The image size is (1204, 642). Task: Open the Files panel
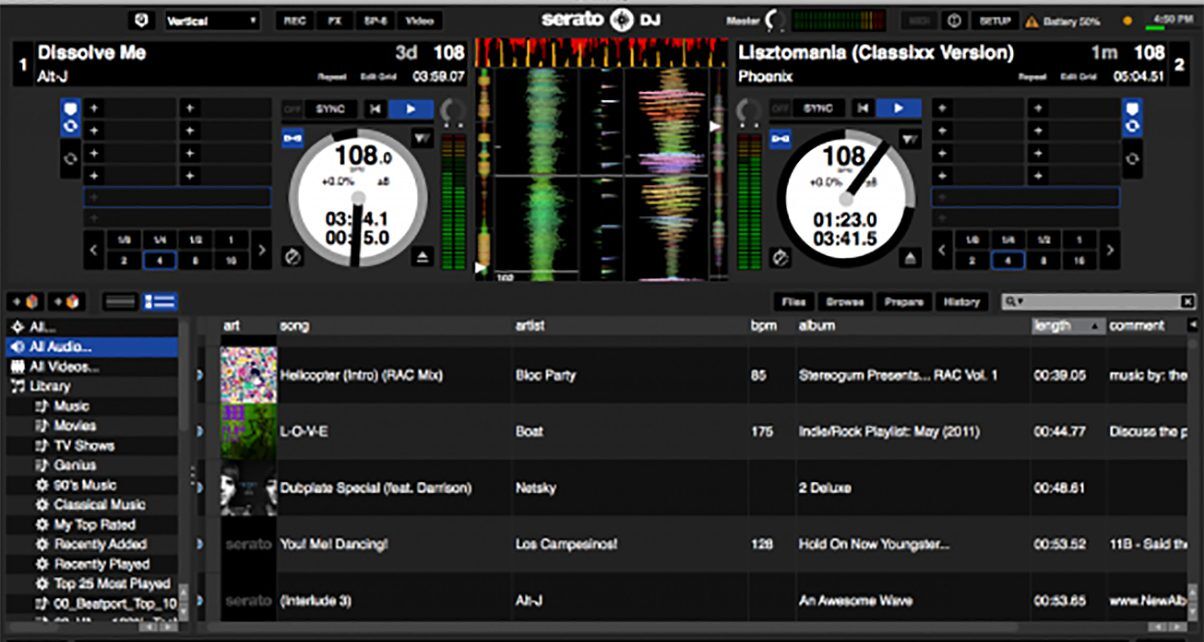coord(794,301)
